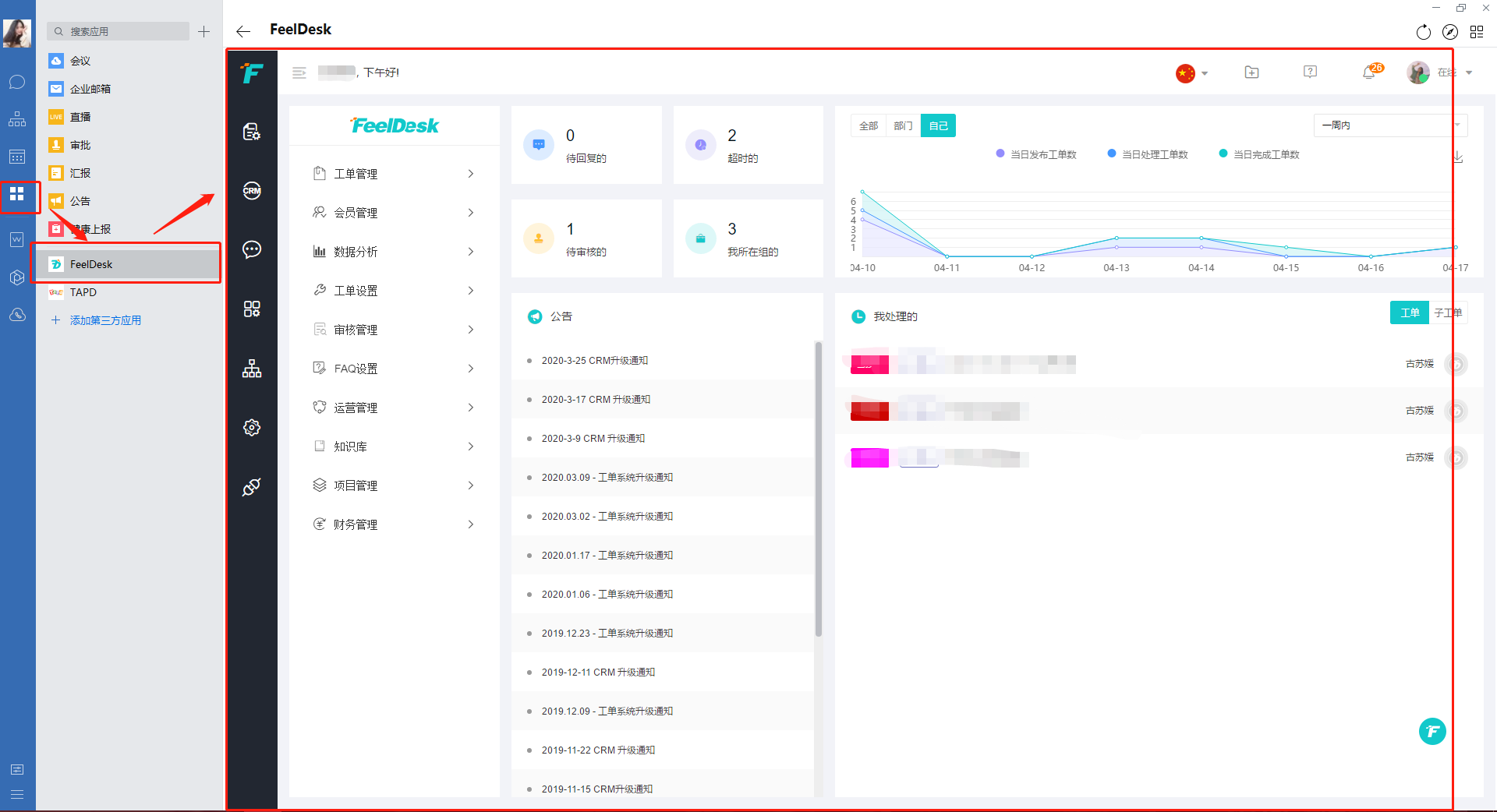Expand 运营管理 menu
Viewport: 1497px width, 812px height.
coord(394,408)
